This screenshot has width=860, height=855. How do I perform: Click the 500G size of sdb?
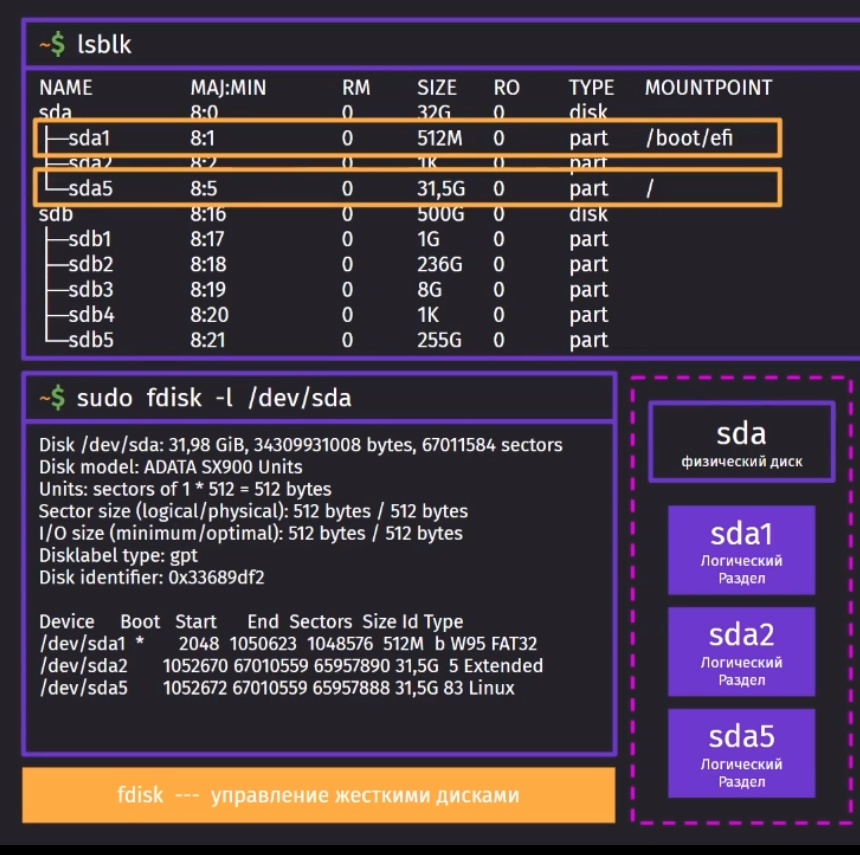tap(440, 214)
